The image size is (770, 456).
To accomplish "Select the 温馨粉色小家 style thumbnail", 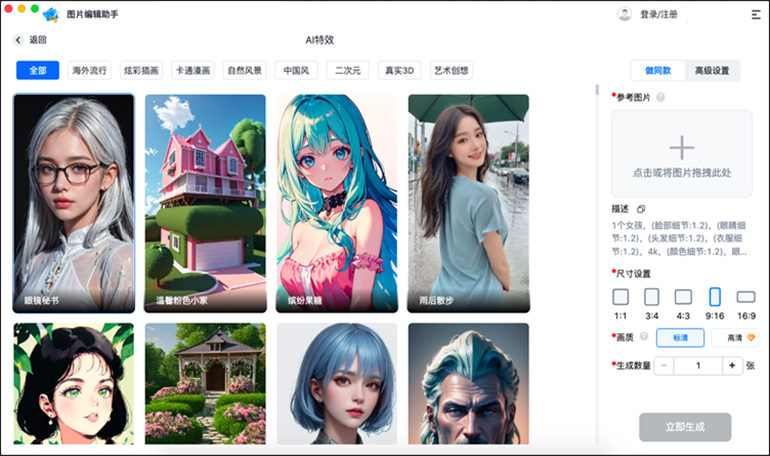I will 205,203.
